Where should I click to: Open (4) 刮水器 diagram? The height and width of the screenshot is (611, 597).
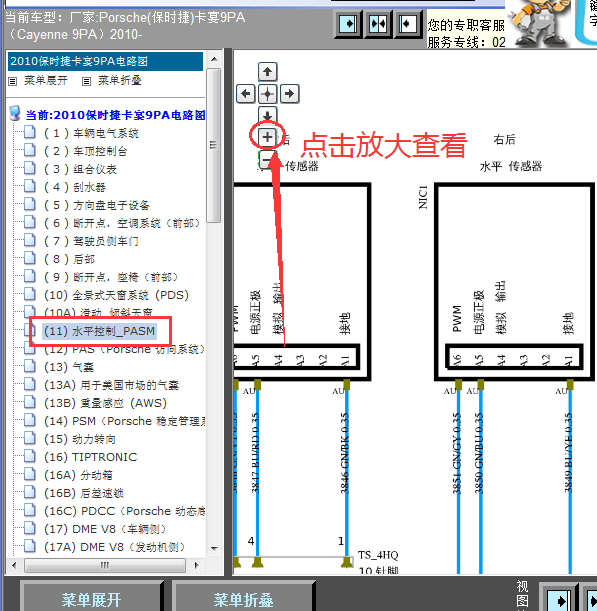[x=74, y=187]
